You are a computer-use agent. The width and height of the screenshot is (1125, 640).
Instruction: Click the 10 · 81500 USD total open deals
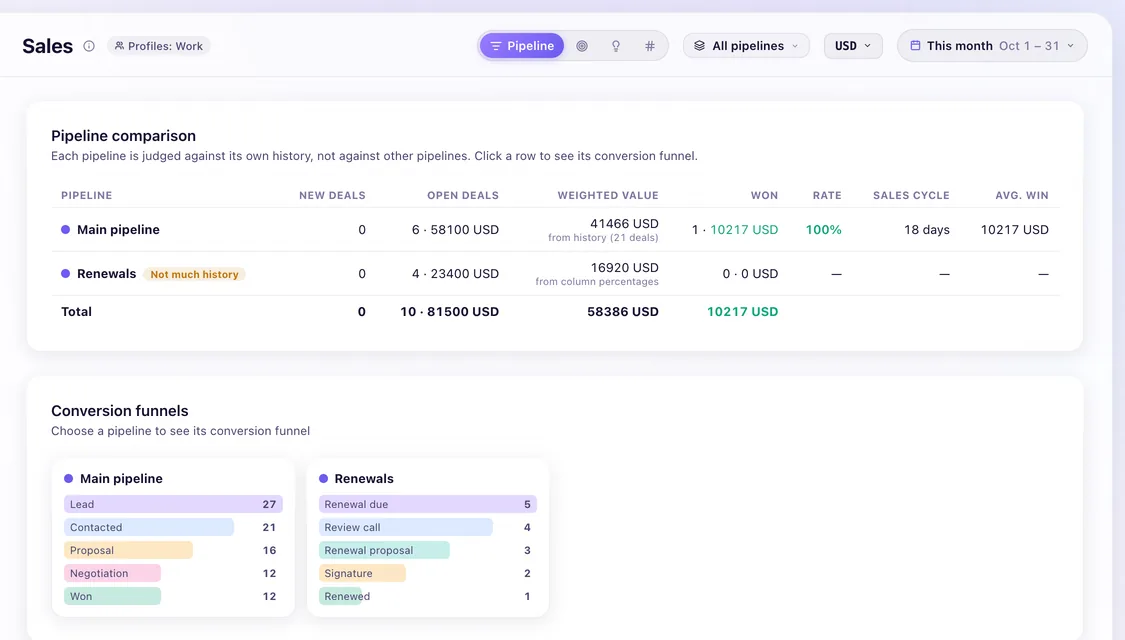[x=449, y=311]
